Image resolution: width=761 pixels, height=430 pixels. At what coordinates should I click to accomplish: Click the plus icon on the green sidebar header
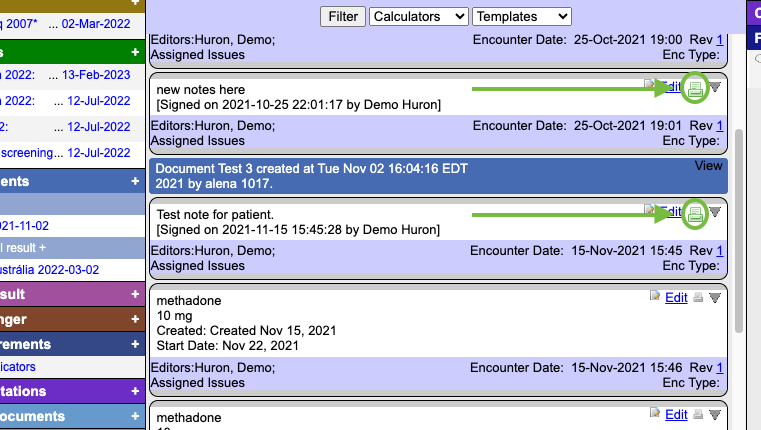pyautogui.click(x=135, y=52)
